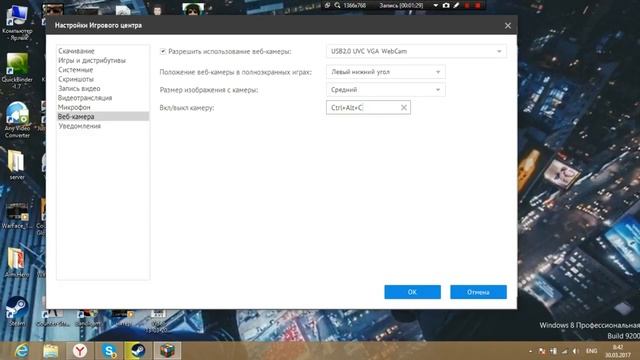The height and width of the screenshot is (360, 640).
Task: Toggle the "Разрешить использование веб-камеры" checkbox
Action: pyautogui.click(x=163, y=51)
